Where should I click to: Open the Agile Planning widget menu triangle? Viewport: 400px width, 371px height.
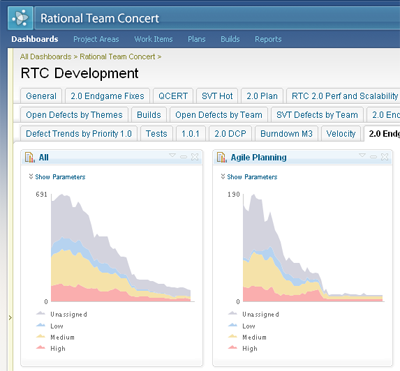362,155
